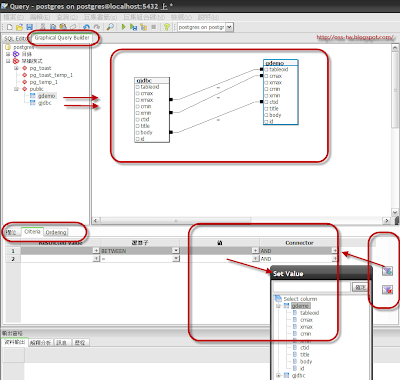Screen dimensions: 400x380
Task: Click the tableoid column icon in Set Value tree
Action: tap(295, 313)
